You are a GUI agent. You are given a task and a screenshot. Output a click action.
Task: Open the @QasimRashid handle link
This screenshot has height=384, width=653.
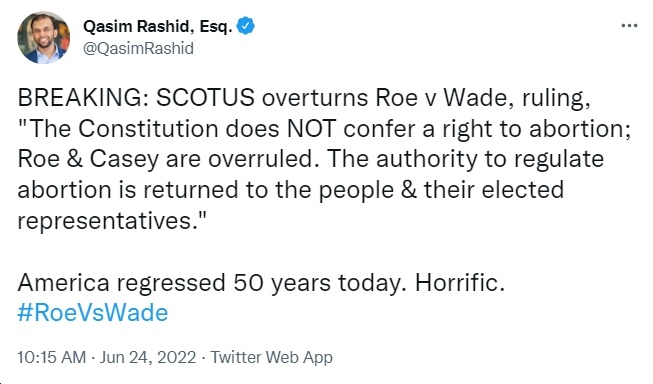pos(138,48)
